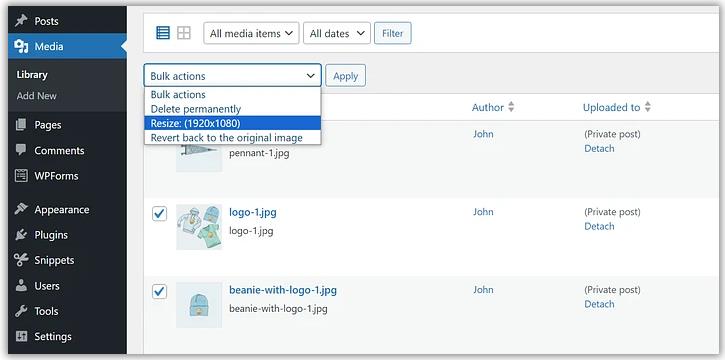Uncheck the logo-1.jpg checkbox

click(x=160, y=214)
